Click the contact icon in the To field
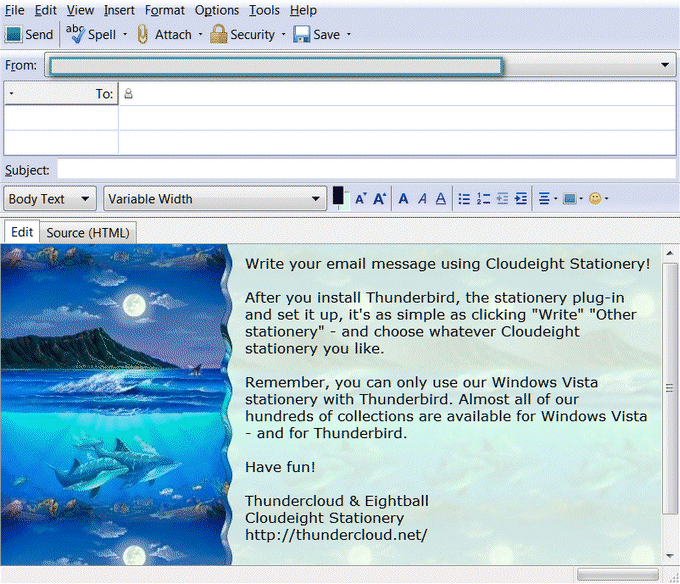Image resolution: width=680 pixels, height=584 pixels. (128, 93)
